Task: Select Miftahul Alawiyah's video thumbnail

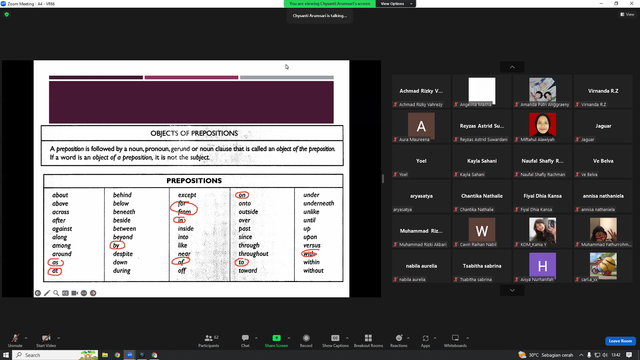Action: coord(542,126)
